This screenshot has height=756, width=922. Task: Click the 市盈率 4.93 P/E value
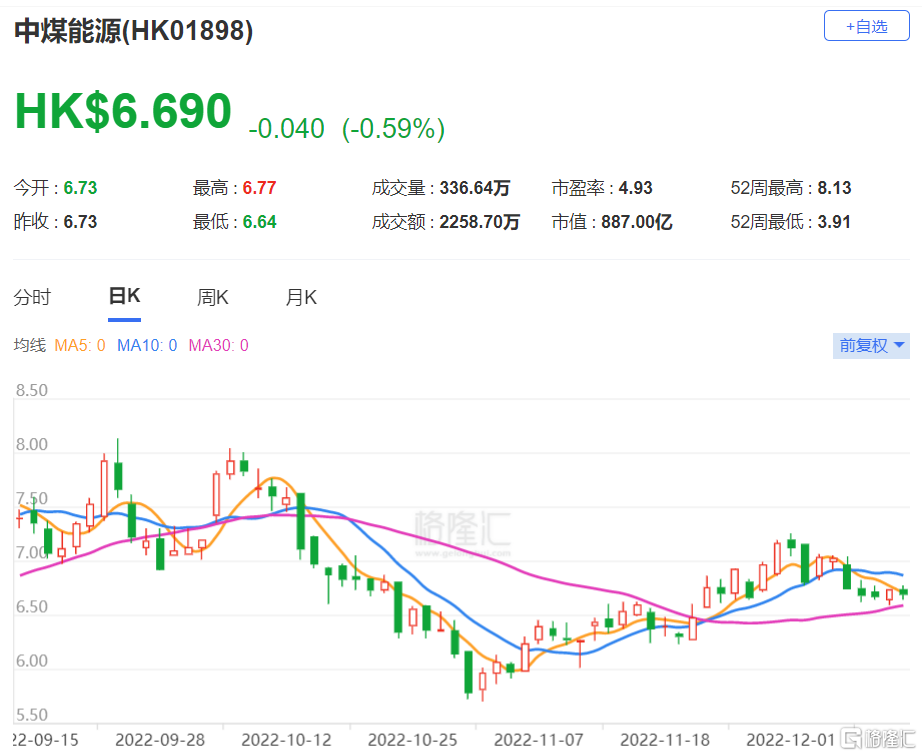pos(602,188)
